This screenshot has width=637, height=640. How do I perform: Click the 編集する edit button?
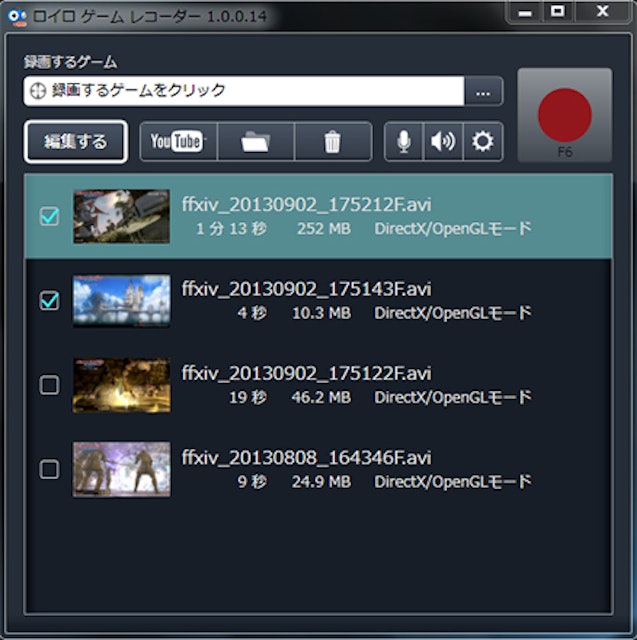click(x=76, y=142)
